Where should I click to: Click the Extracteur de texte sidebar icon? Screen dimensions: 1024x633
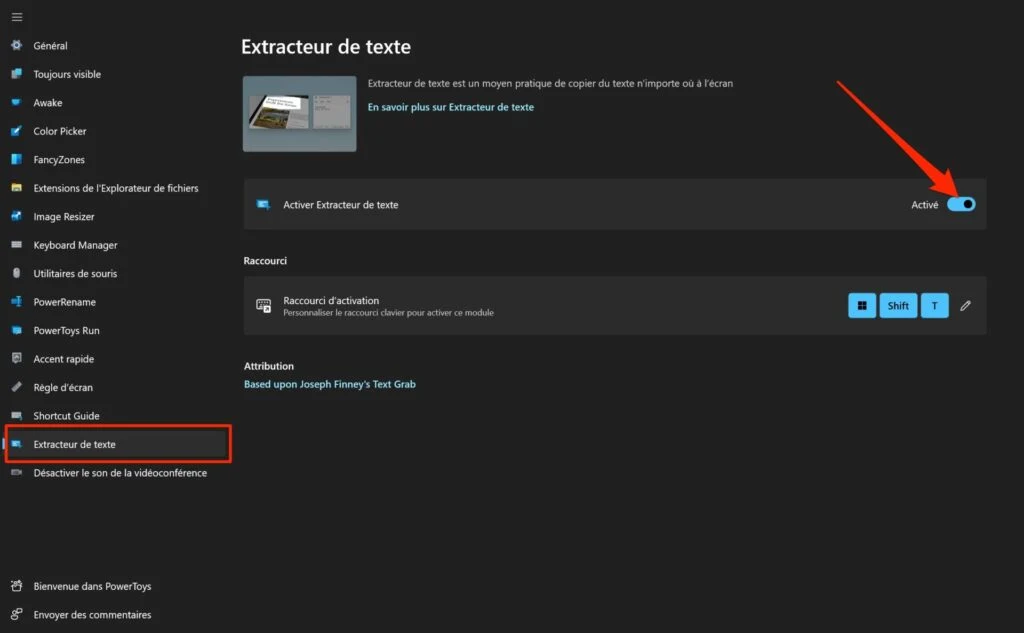pyautogui.click(x=17, y=444)
